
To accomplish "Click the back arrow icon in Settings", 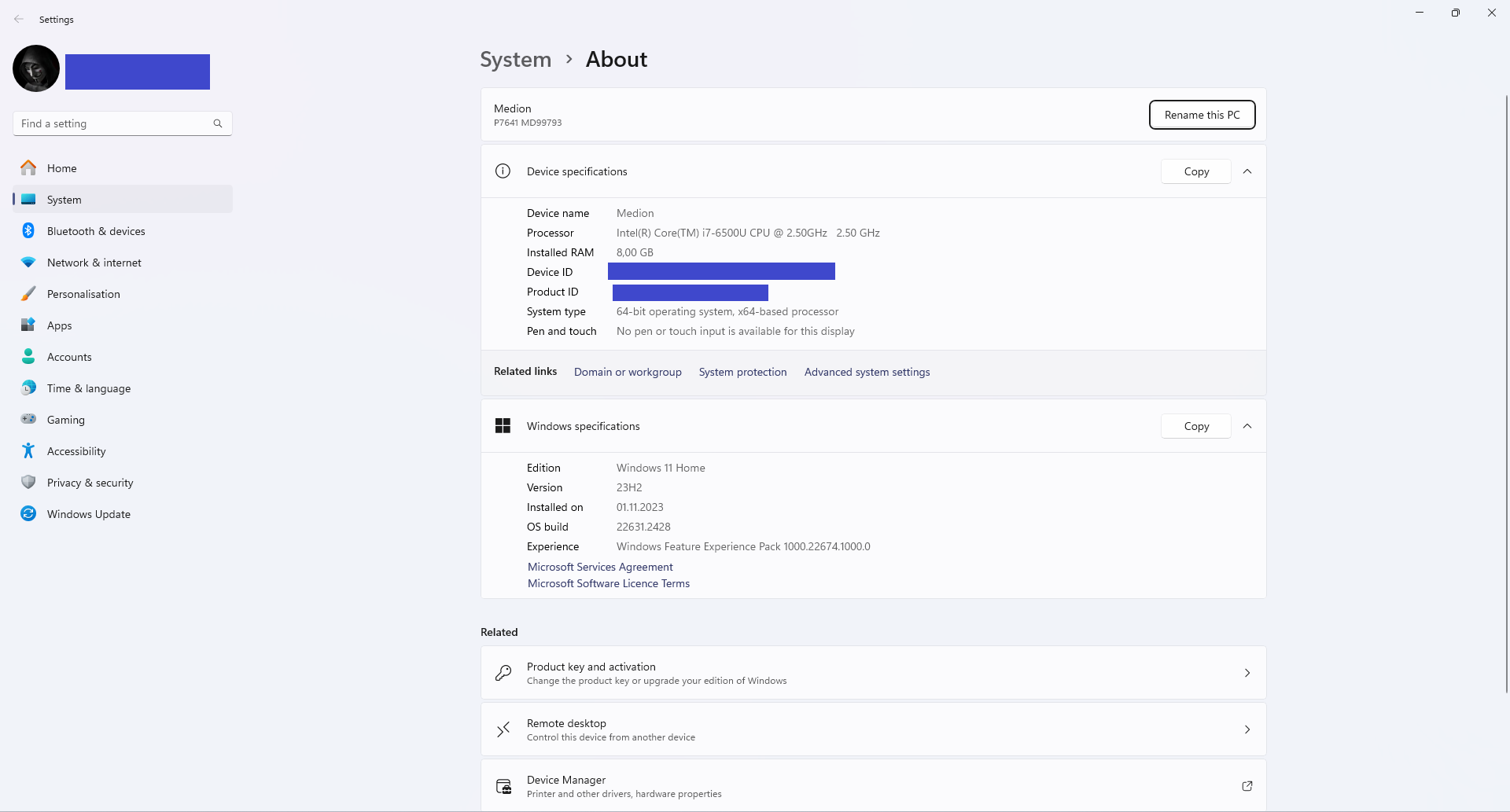I will point(19,19).
